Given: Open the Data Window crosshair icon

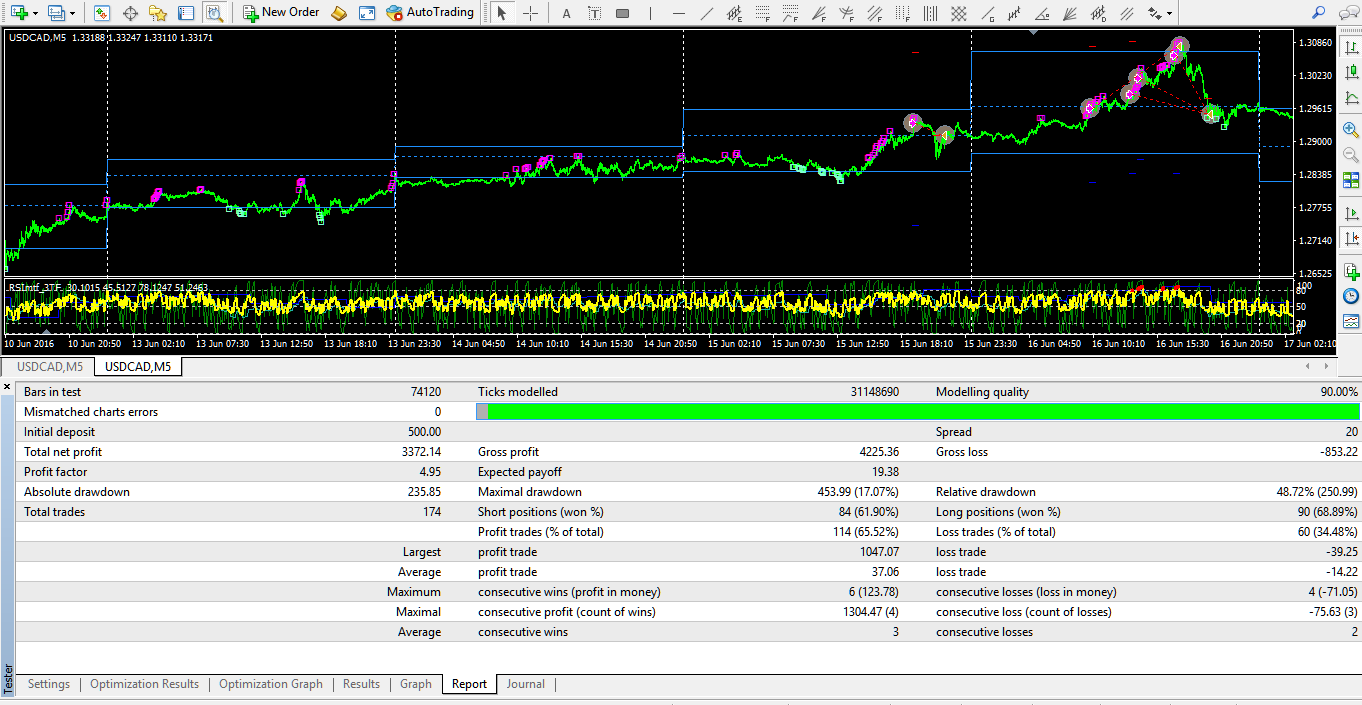Looking at the screenshot, I should 130,13.
